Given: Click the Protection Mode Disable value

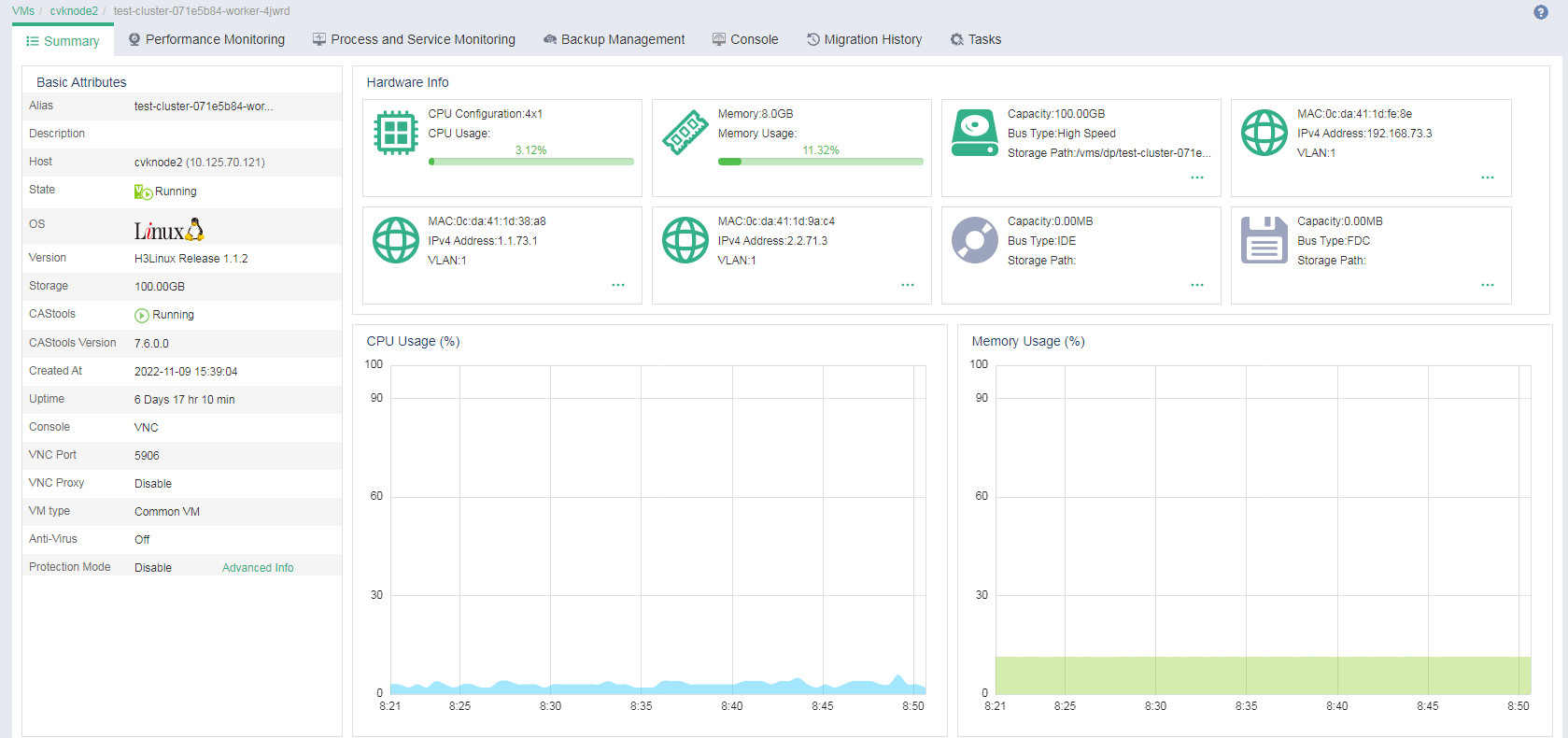Looking at the screenshot, I should [153, 568].
